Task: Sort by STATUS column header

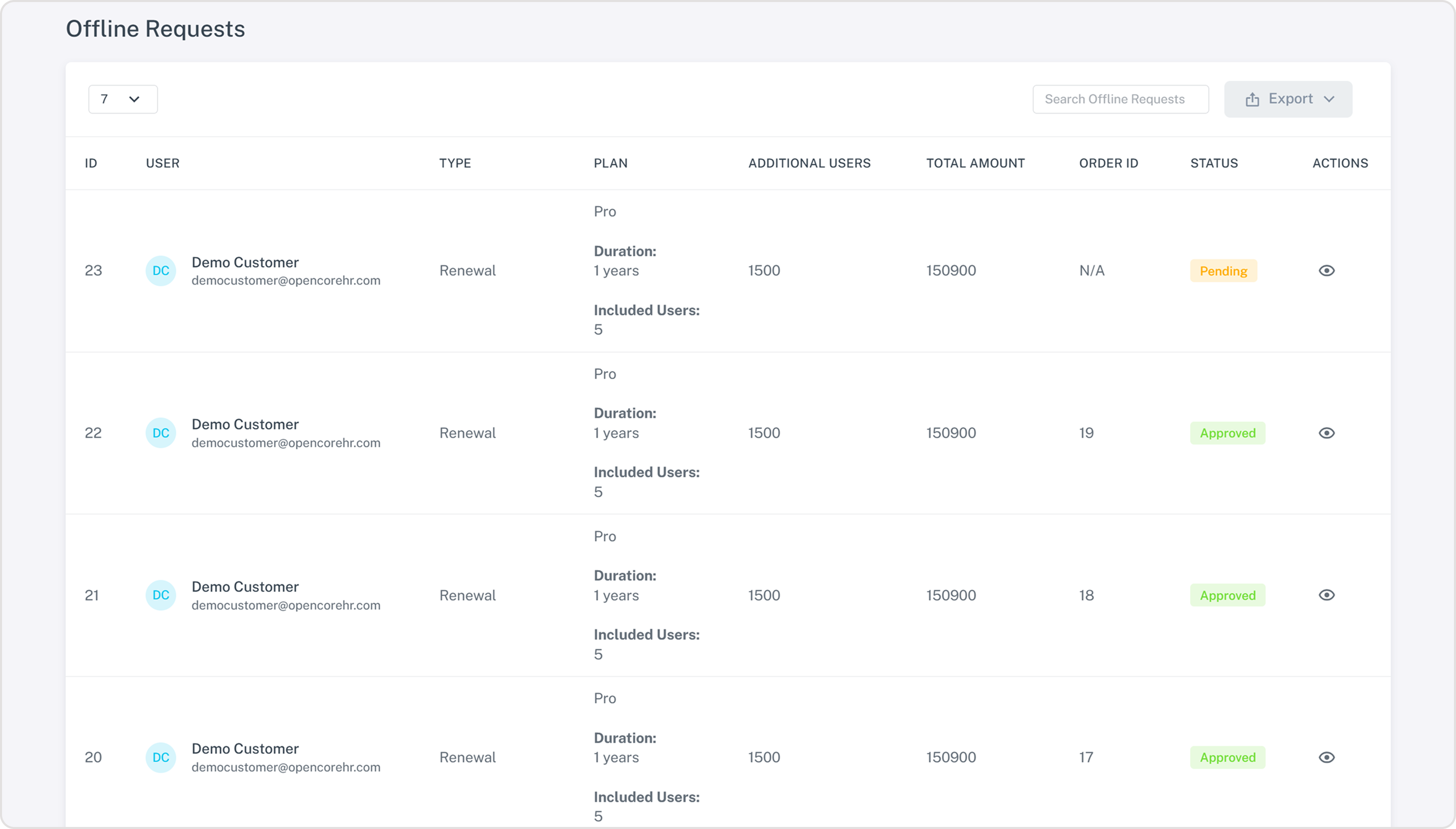Action: [1214, 163]
